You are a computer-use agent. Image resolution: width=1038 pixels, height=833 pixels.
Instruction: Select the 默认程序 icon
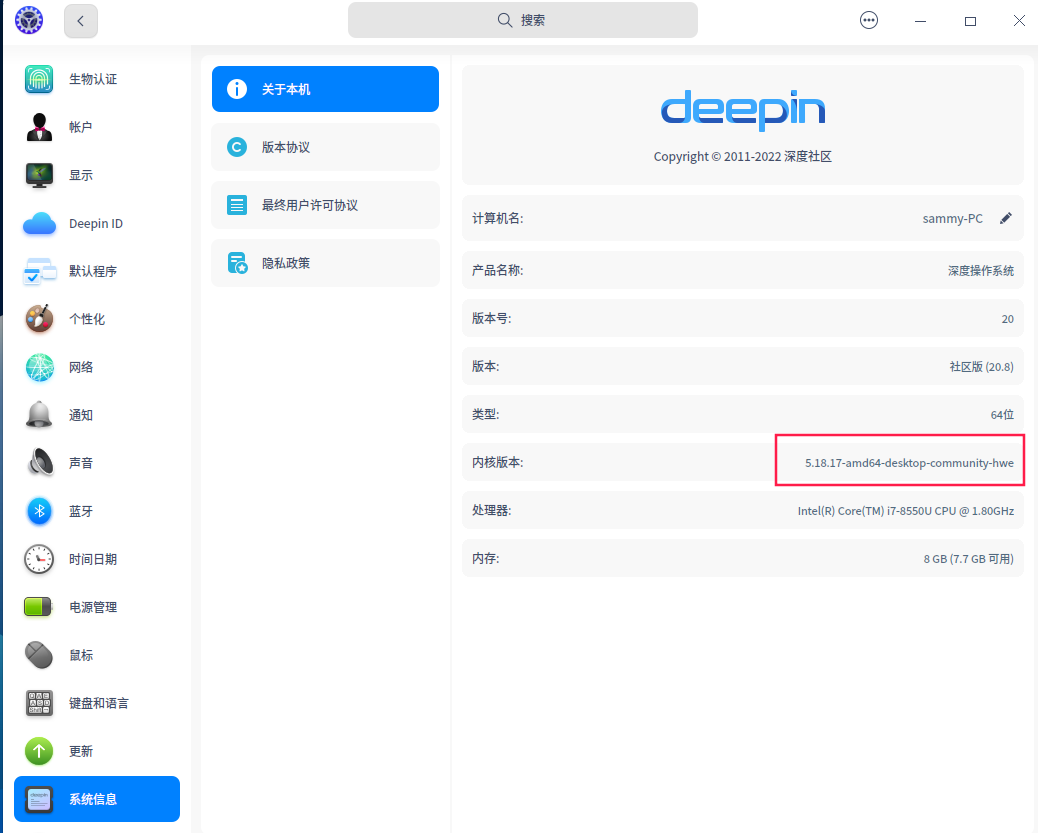39,271
